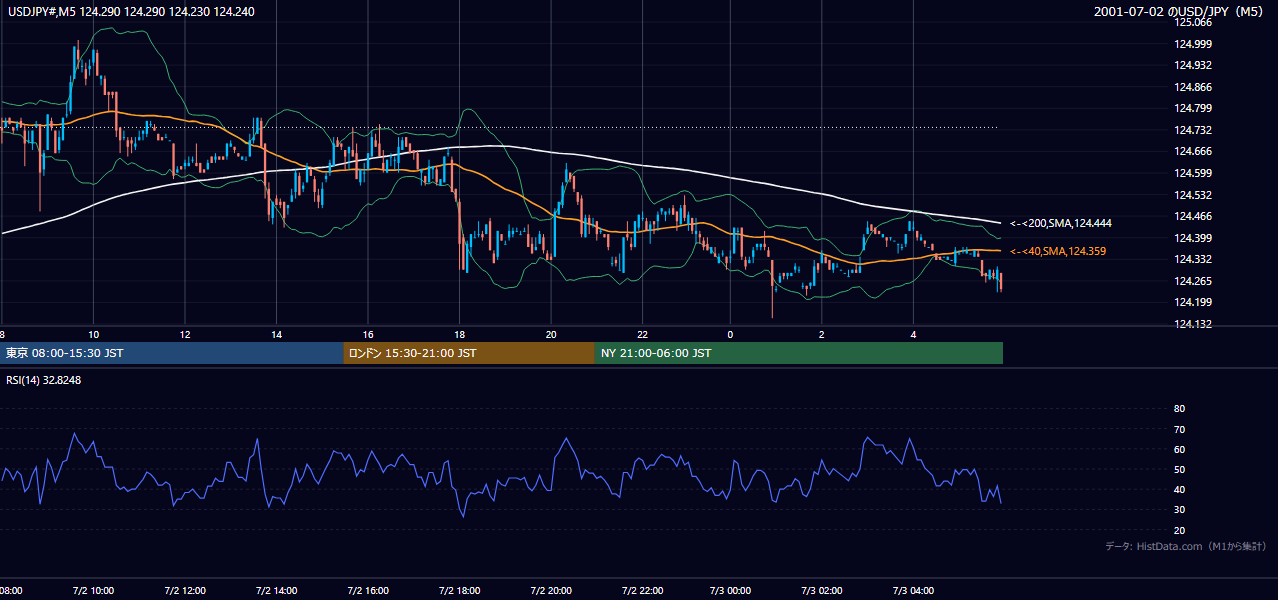The height and width of the screenshot is (600, 1278).
Task: Click hour tick 16 under price chart
Action: pos(368,334)
